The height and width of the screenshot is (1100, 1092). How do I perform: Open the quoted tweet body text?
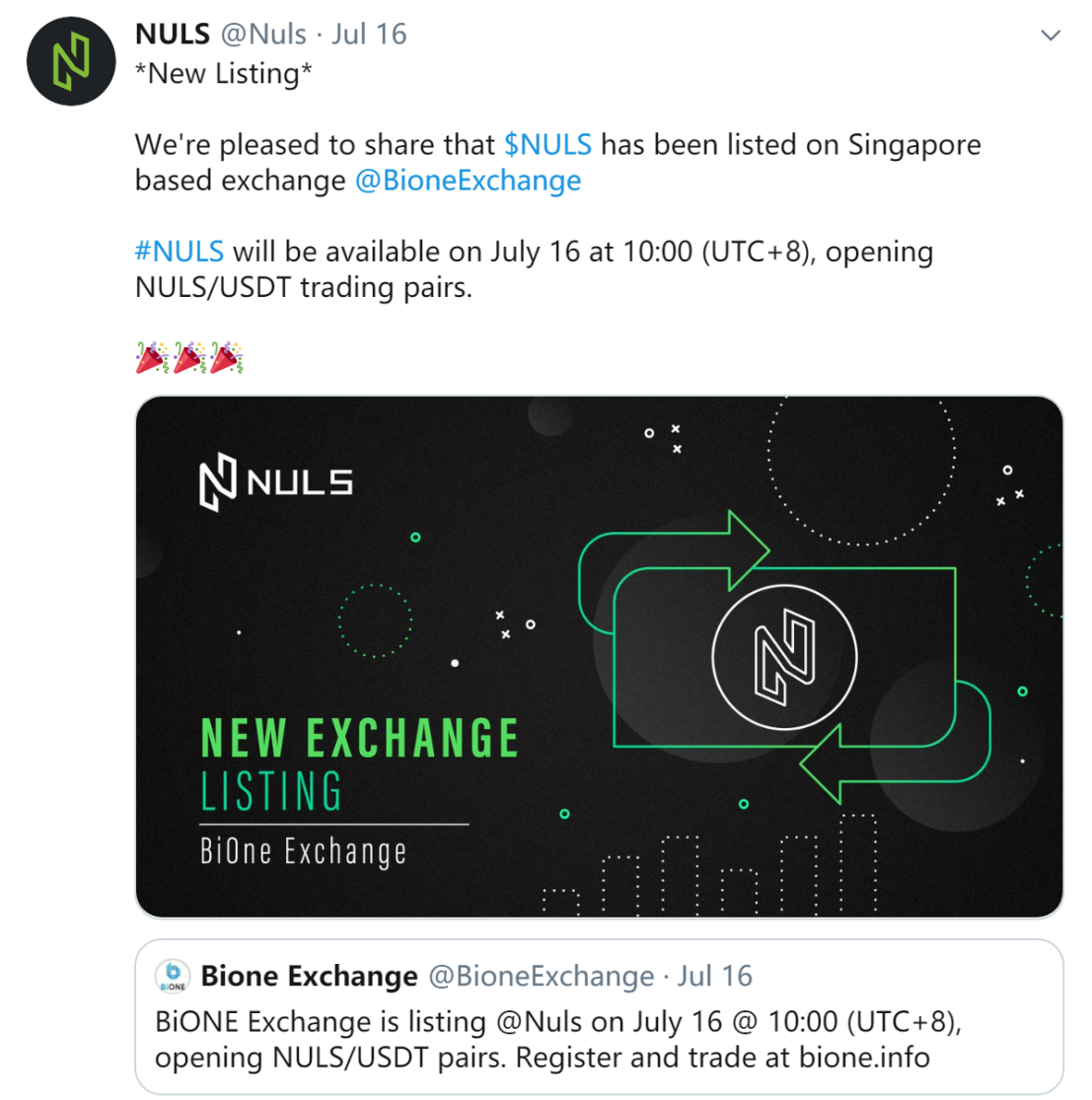coord(558,1040)
